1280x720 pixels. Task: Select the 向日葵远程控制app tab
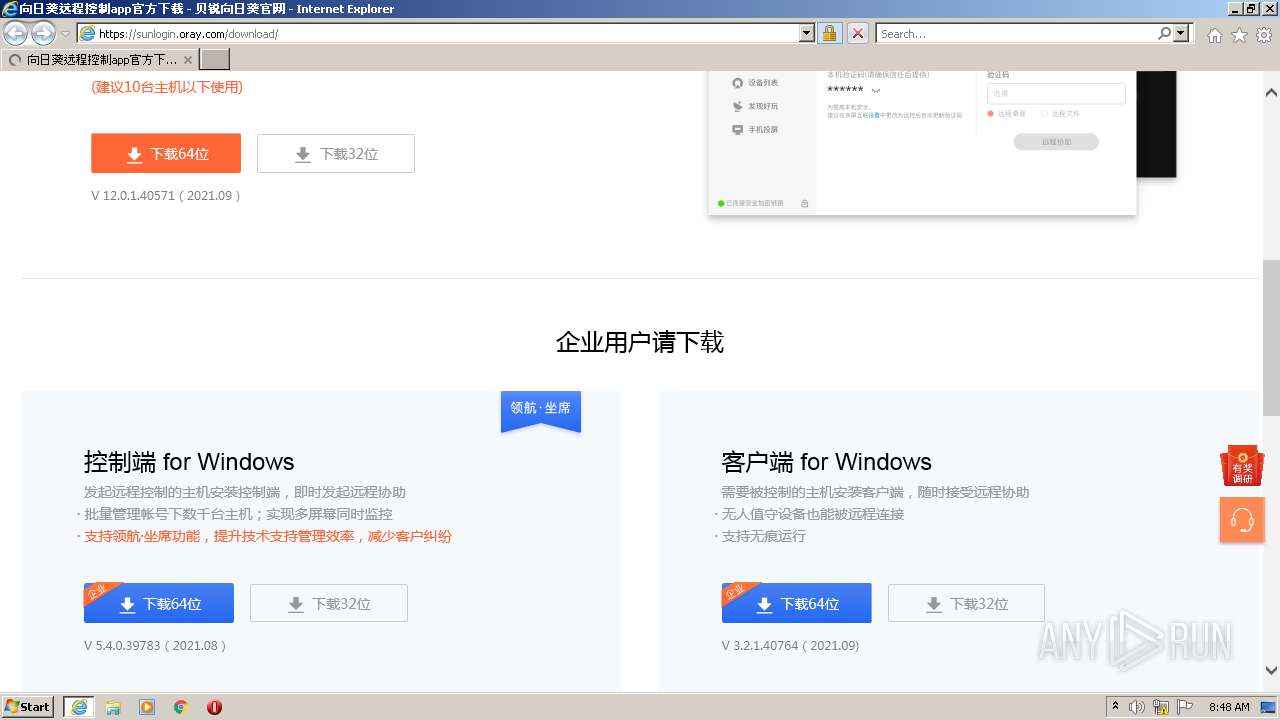point(100,60)
